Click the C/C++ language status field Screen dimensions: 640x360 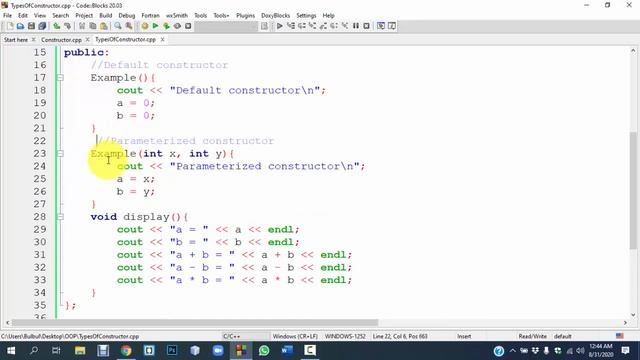[245, 336]
